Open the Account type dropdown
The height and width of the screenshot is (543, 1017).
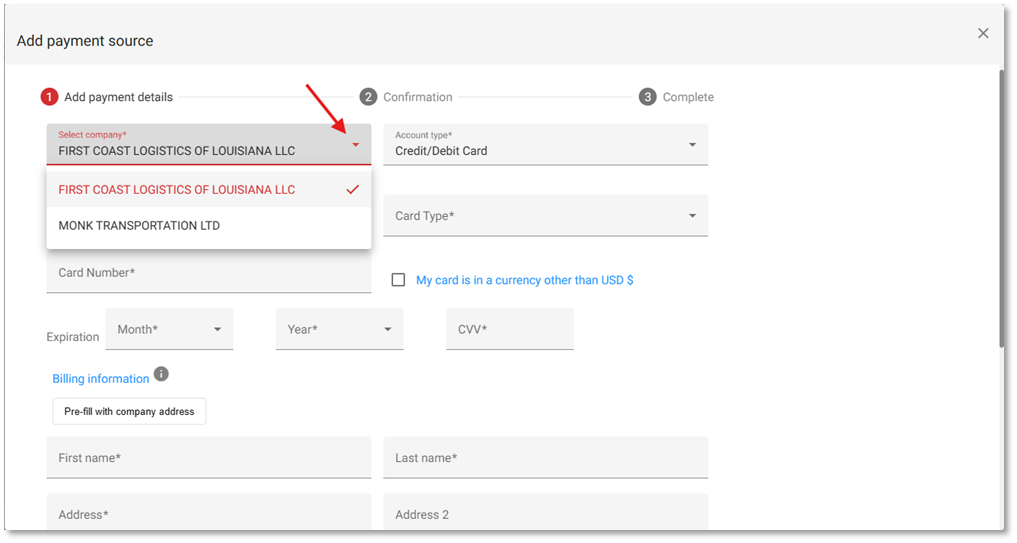(x=545, y=144)
